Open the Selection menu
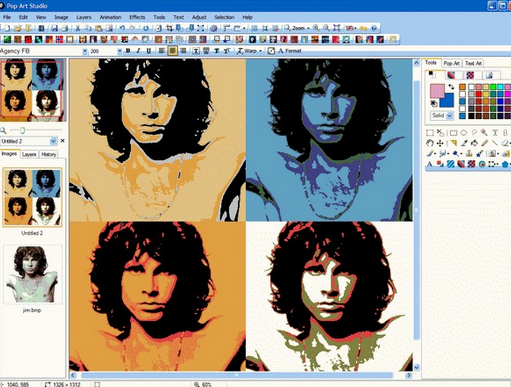 pos(224,17)
